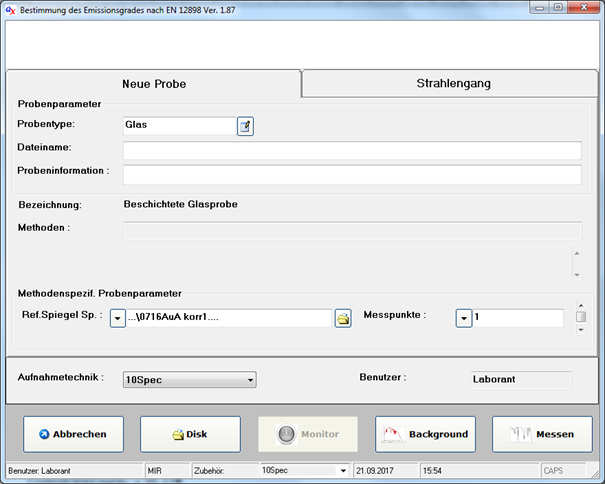Click the Abbrechen button
This screenshot has width=605, height=484.
click(74, 435)
